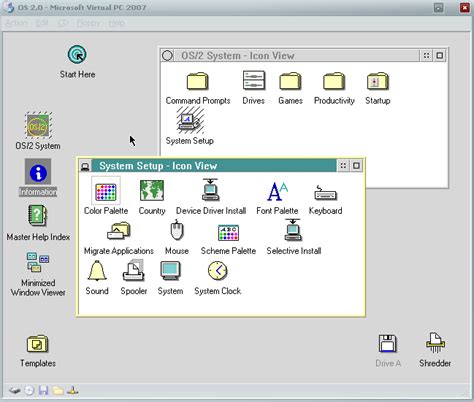Click the hard disk status bar icon
This screenshot has height=402, width=474.
click(x=15, y=390)
